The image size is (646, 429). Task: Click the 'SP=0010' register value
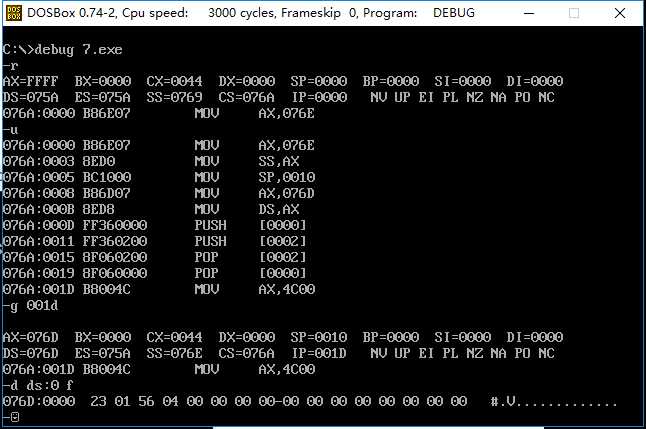coord(318,337)
